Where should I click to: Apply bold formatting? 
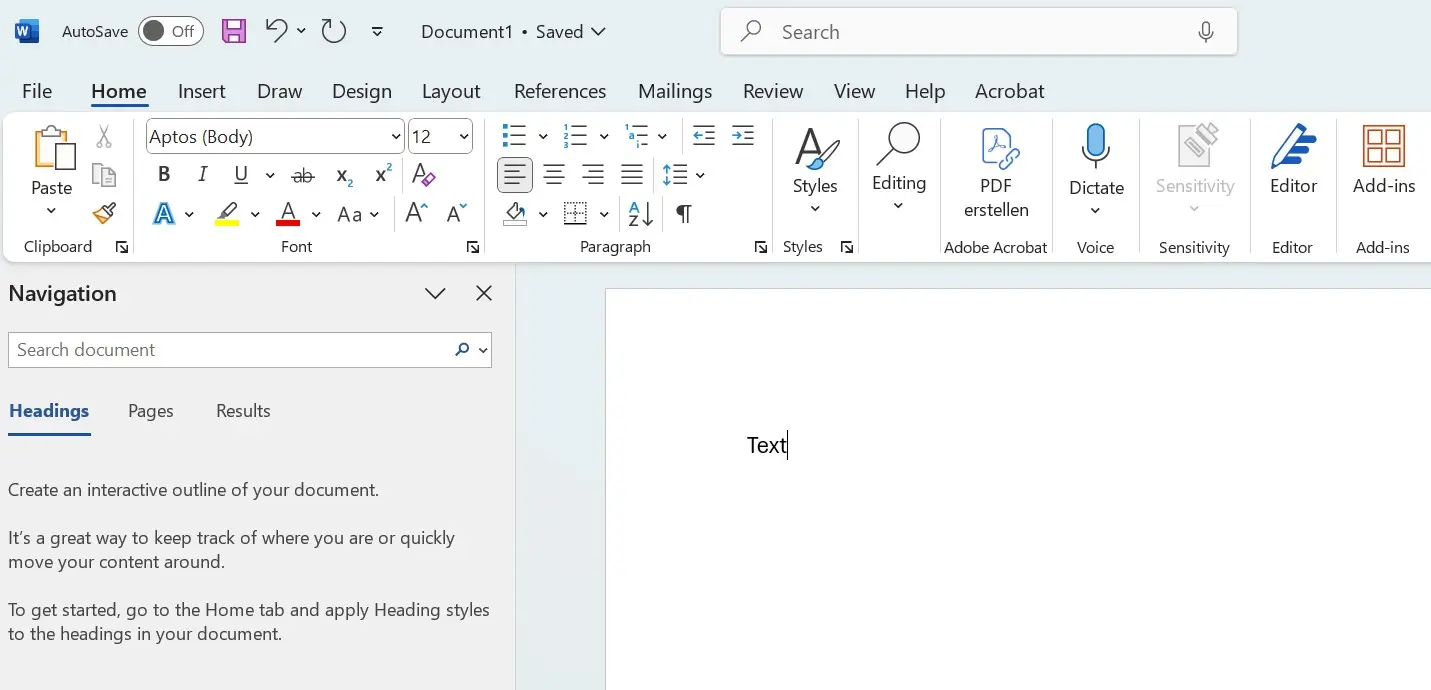click(x=163, y=174)
